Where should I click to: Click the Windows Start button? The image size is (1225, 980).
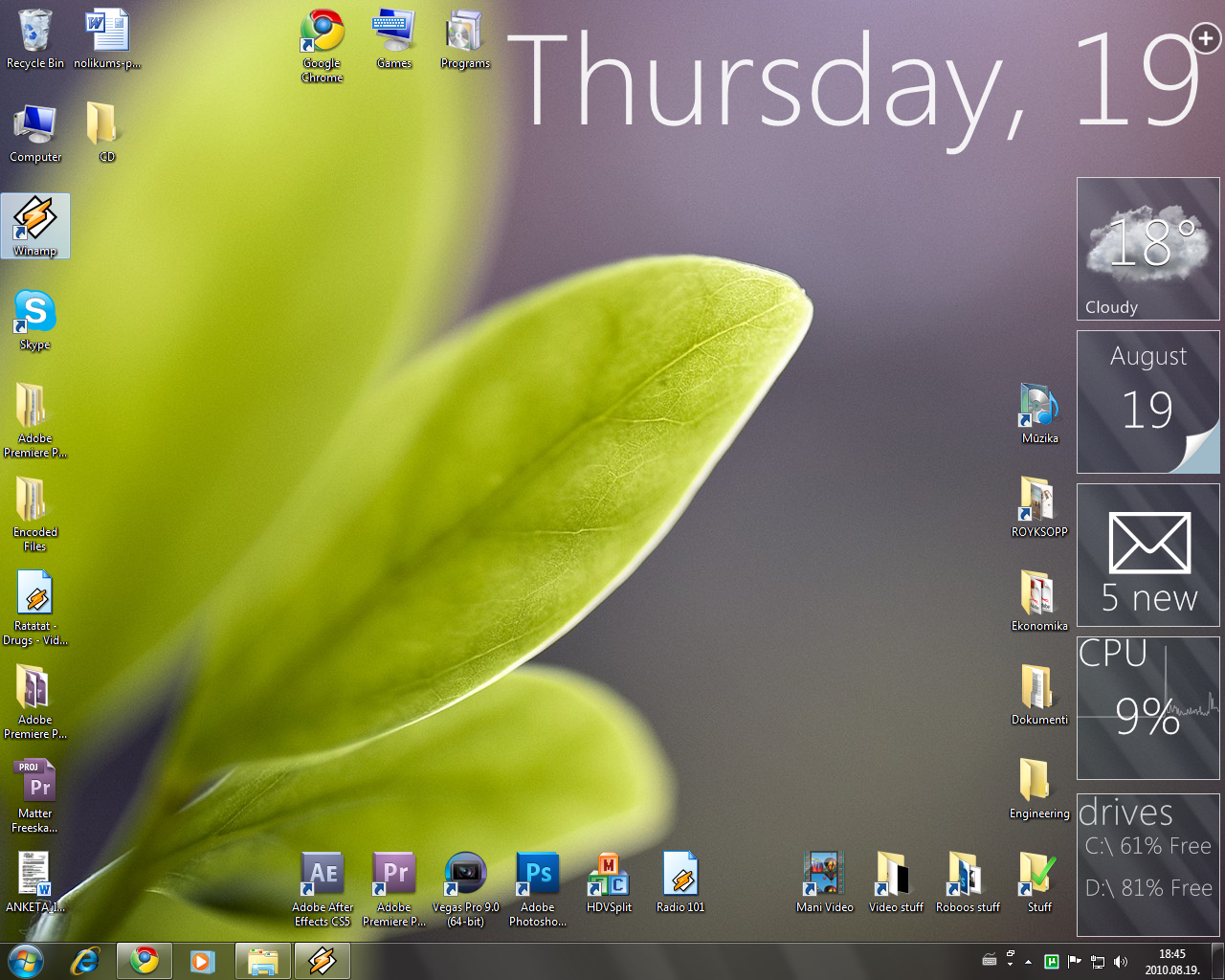click(x=25, y=961)
